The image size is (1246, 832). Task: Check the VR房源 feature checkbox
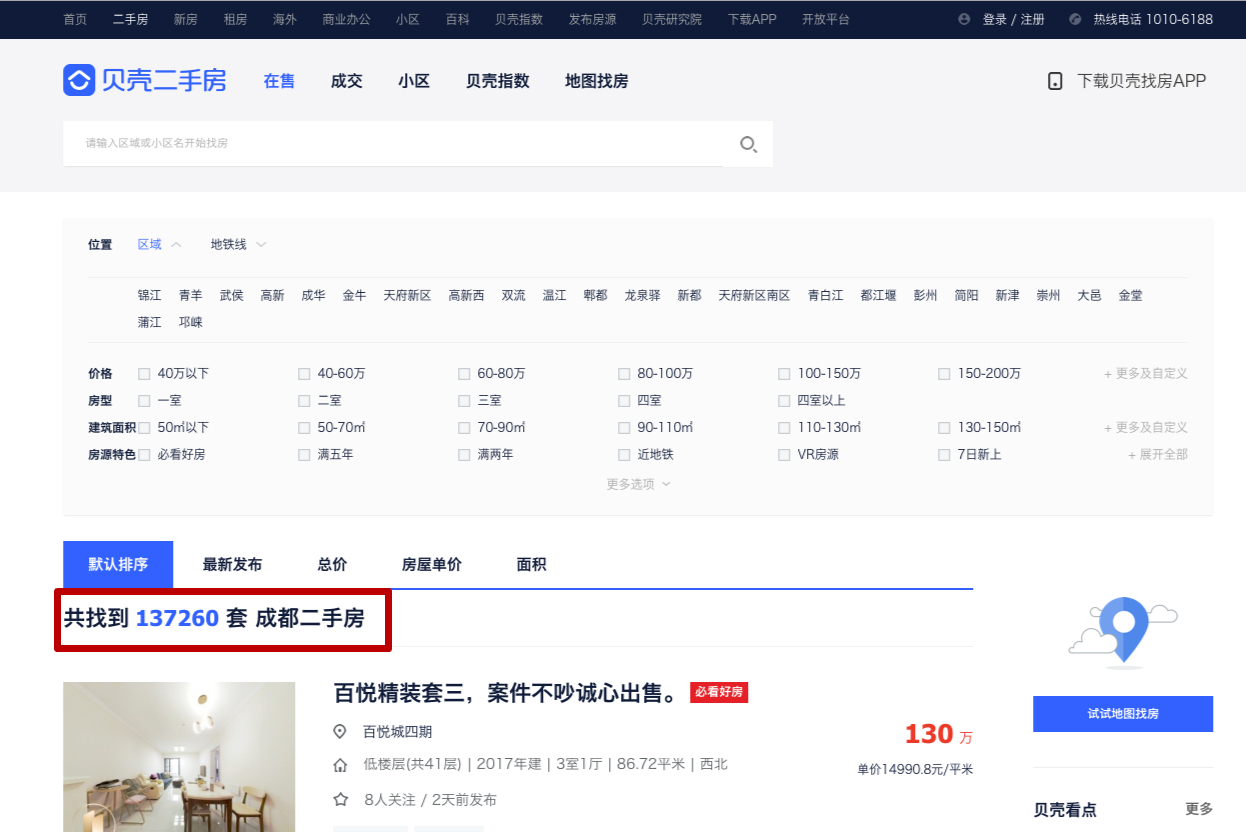click(x=784, y=455)
